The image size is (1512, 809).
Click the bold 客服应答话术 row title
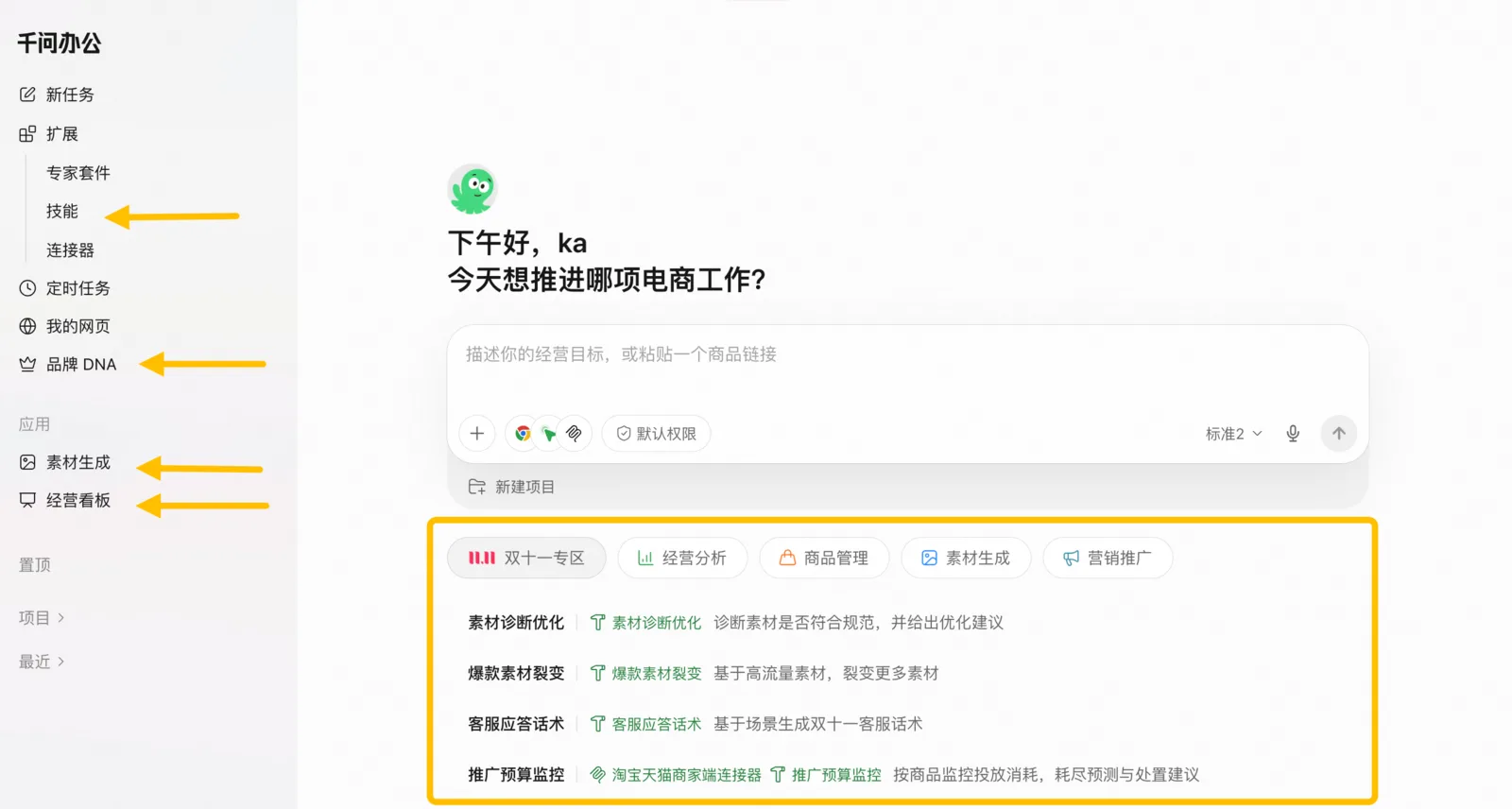[516, 724]
